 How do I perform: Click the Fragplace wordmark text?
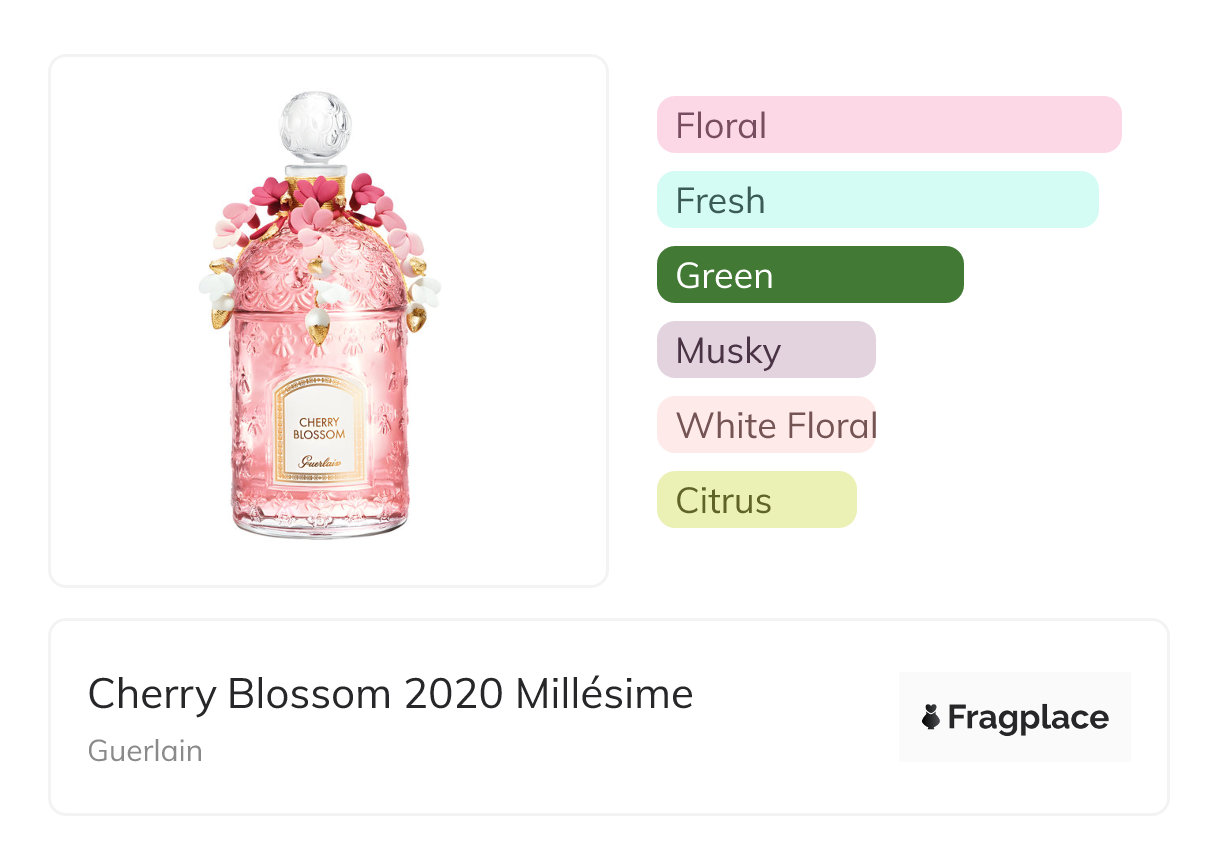coord(1027,718)
